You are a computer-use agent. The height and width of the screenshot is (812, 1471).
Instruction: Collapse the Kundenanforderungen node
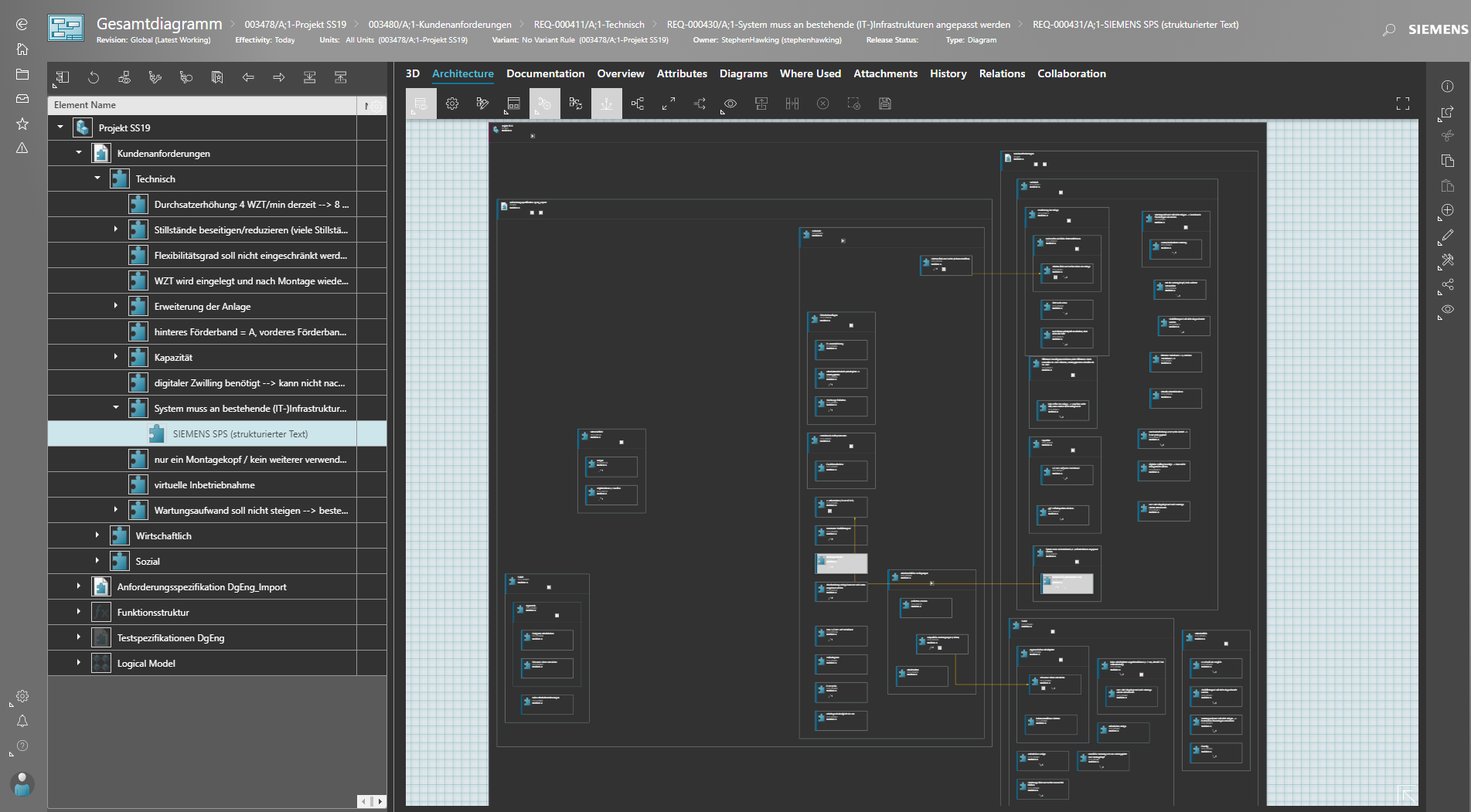(x=79, y=153)
